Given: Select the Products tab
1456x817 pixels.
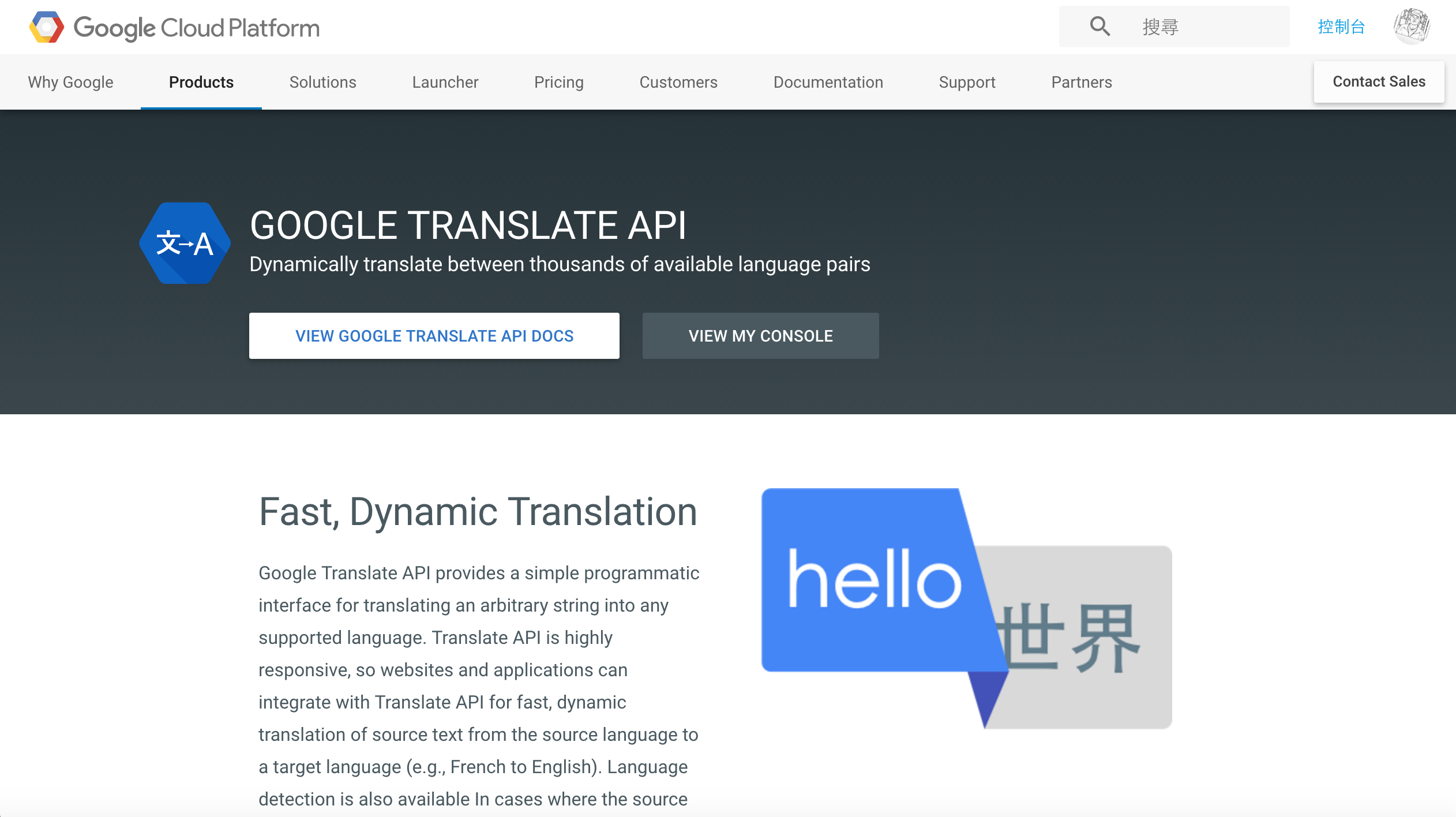Looking at the screenshot, I should 201,82.
